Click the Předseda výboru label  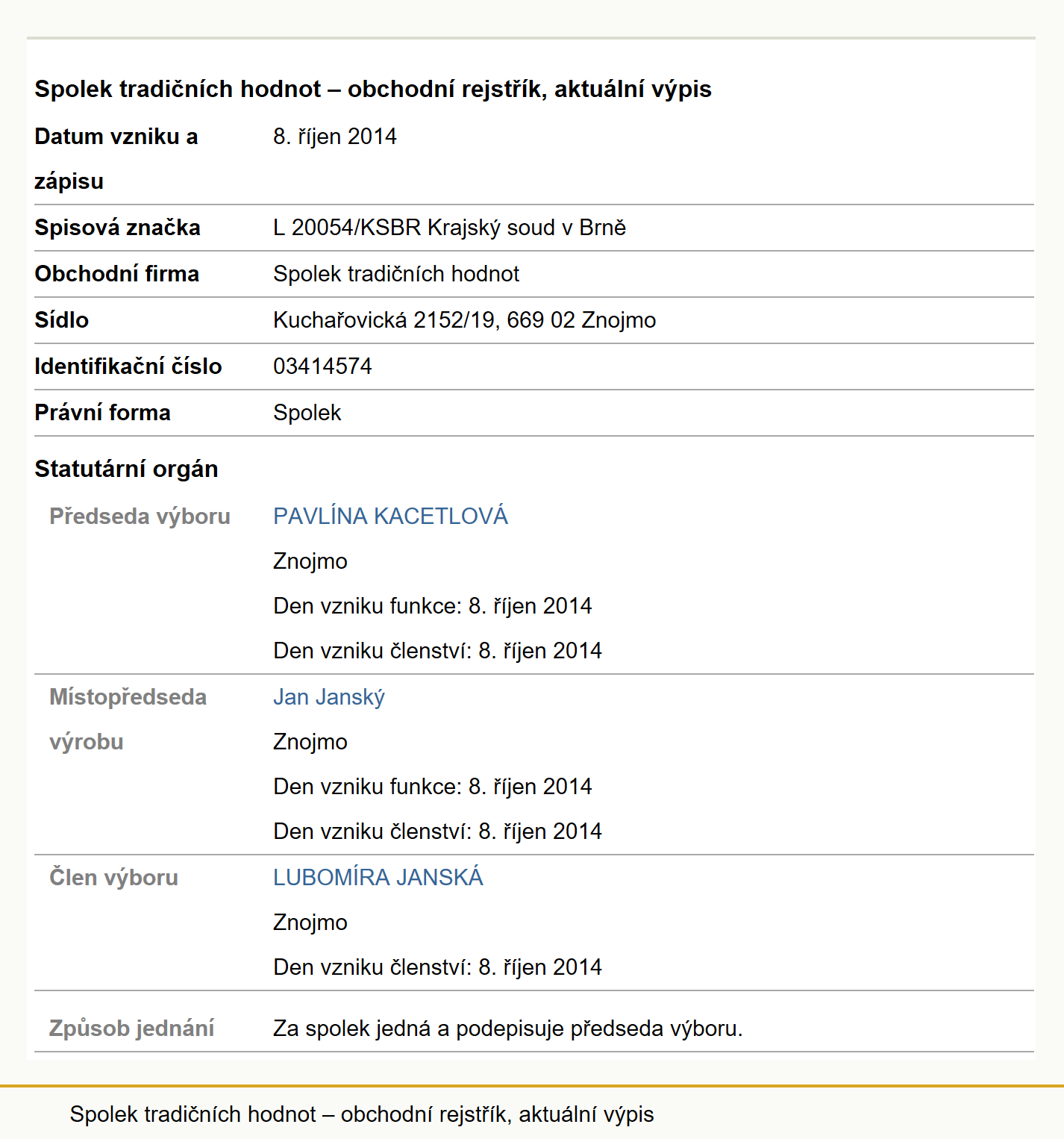coord(140,516)
